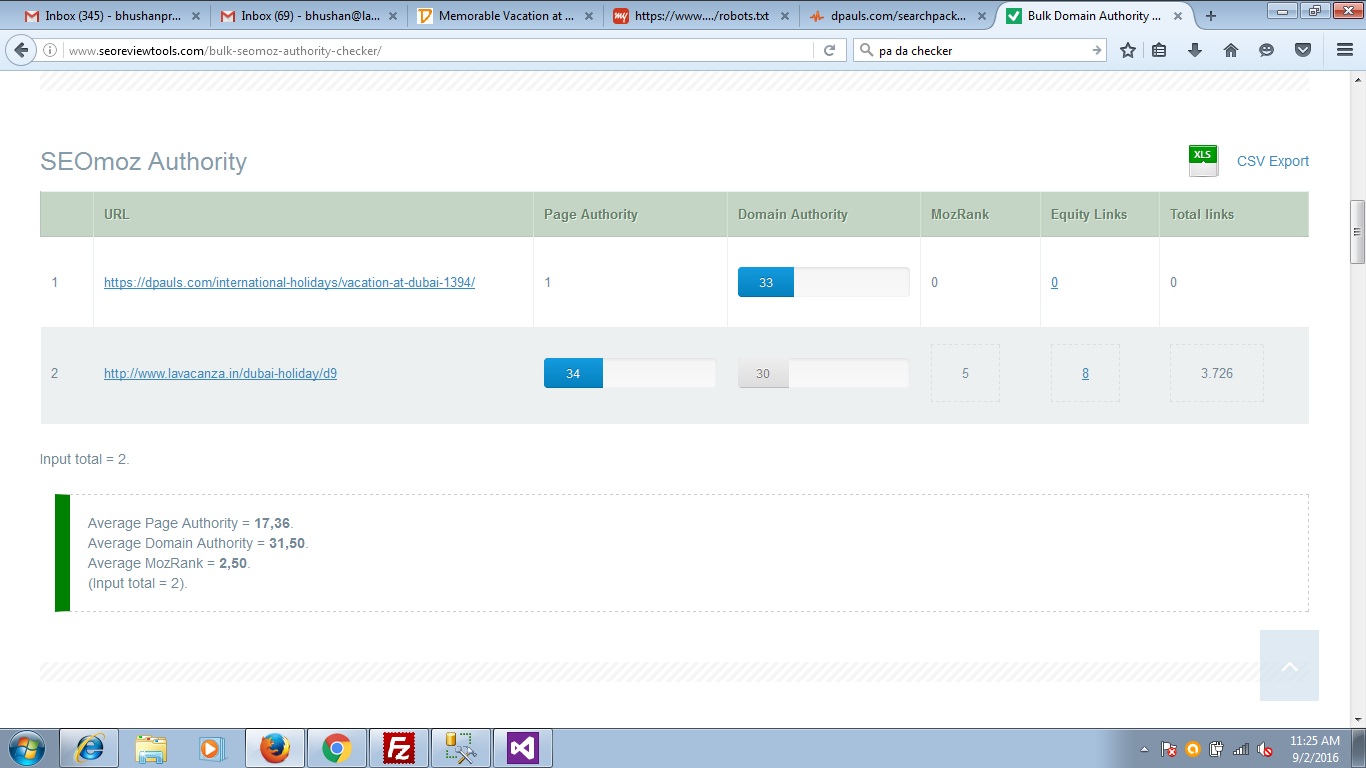Image resolution: width=1366 pixels, height=768 pixels.
Task: Open Windows Media Player from taskbar
Action: pyautogui.click(x=210, y=748)
